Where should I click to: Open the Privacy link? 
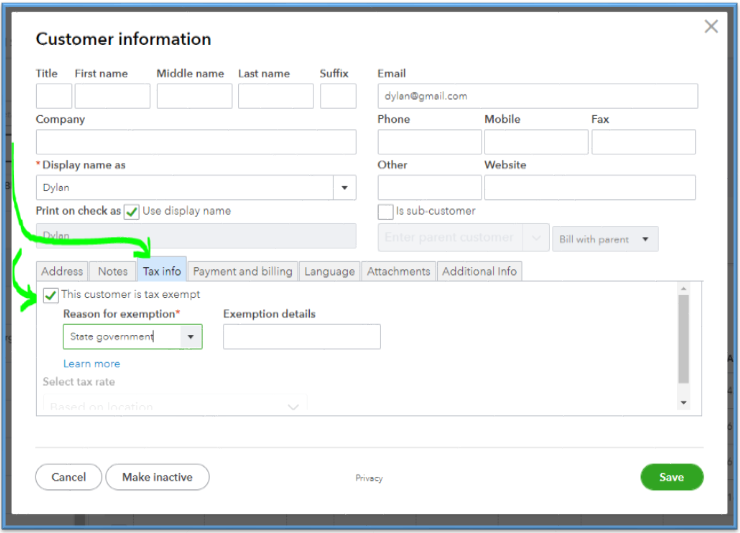tap(369, 478)
